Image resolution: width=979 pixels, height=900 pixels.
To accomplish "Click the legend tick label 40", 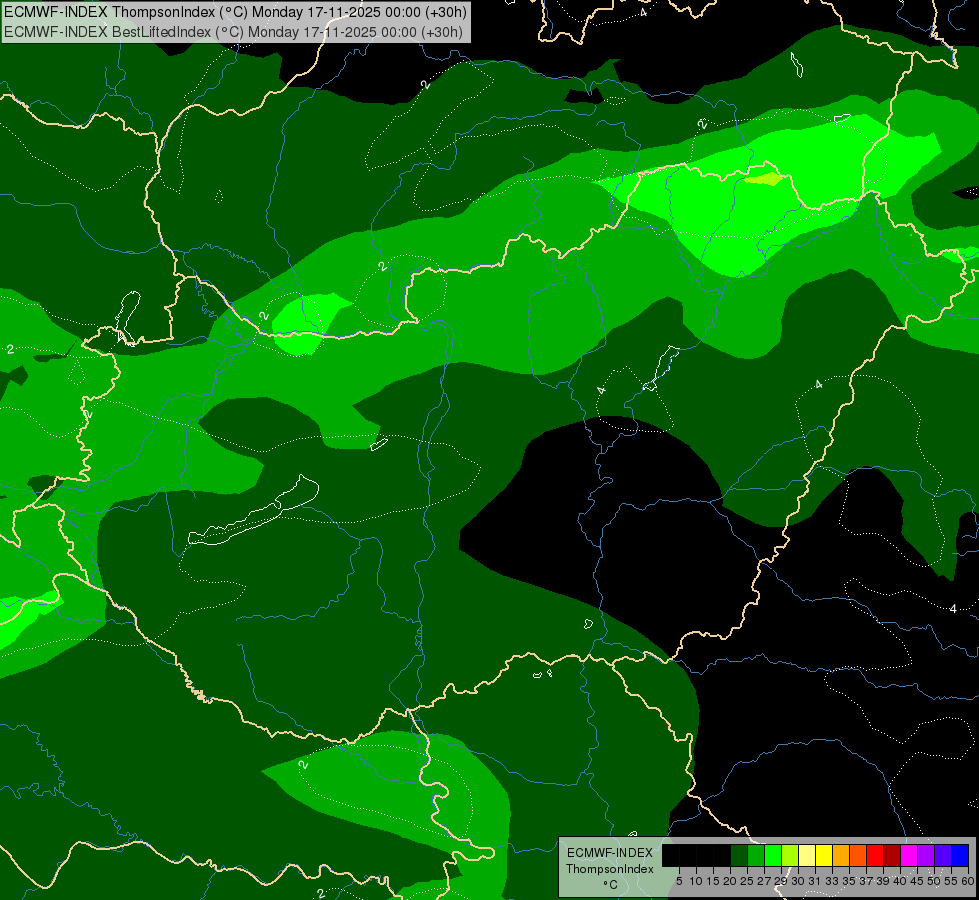I will tap(900, 881).
